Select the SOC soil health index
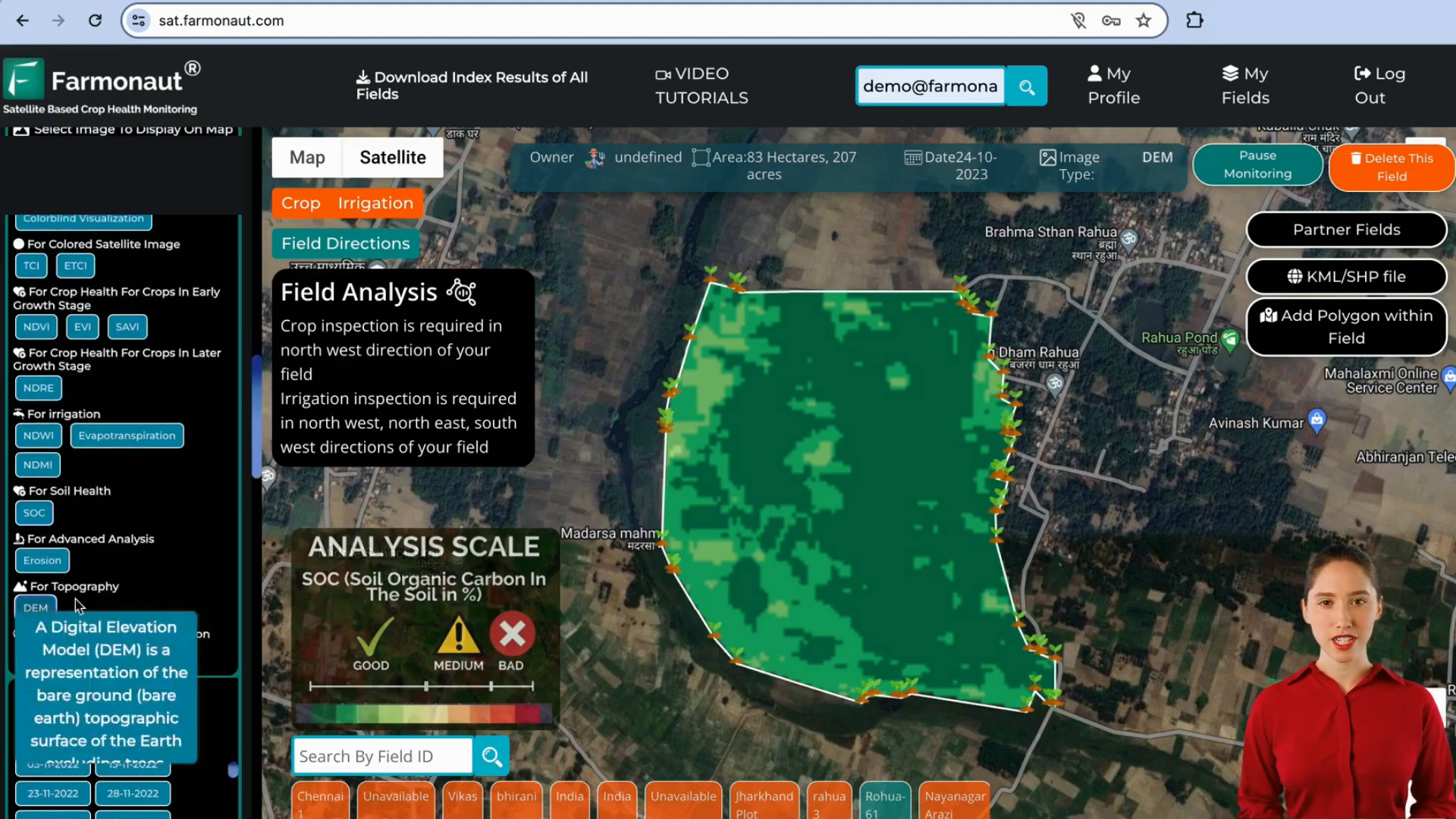This screenshot has height=819, width=1456. click(x=34, y=512)
